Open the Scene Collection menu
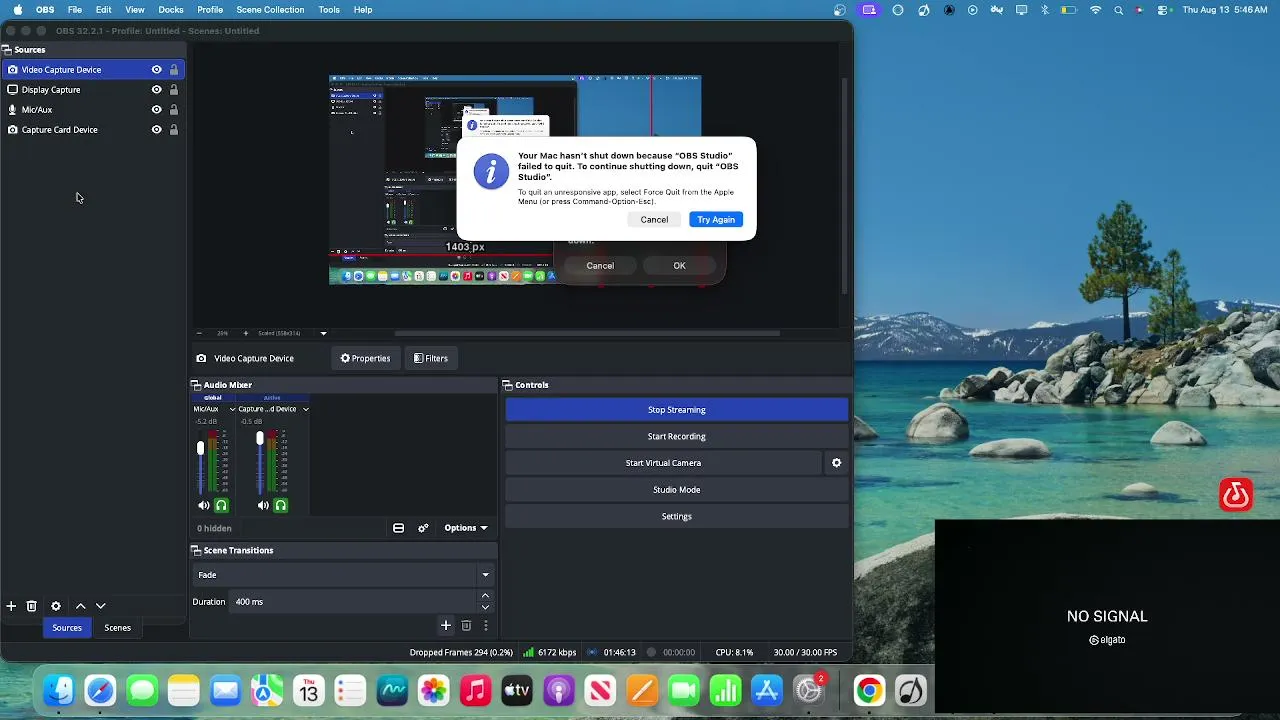The height and width of the screenshot is (720, 1280). pos(270,10)
